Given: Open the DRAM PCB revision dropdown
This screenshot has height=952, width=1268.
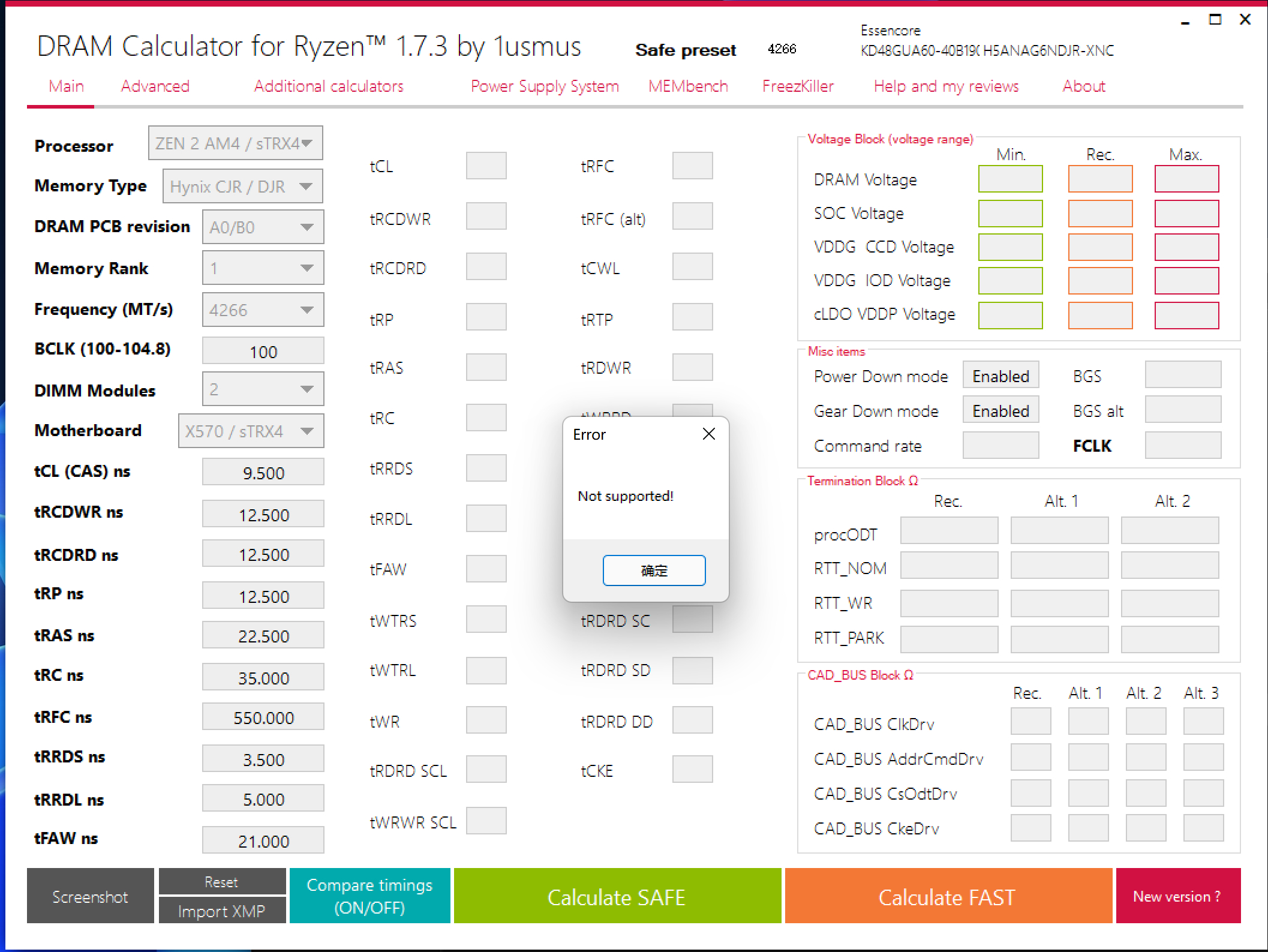Looking at the screenshot, I should [x=263, y=227].
